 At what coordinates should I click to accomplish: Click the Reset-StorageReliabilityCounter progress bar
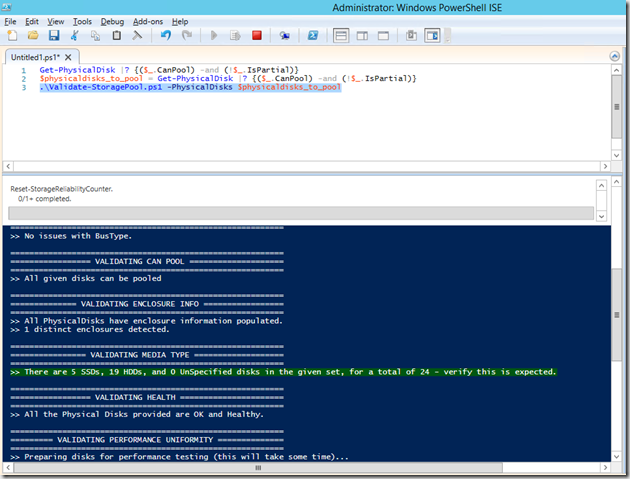(301, 213)
